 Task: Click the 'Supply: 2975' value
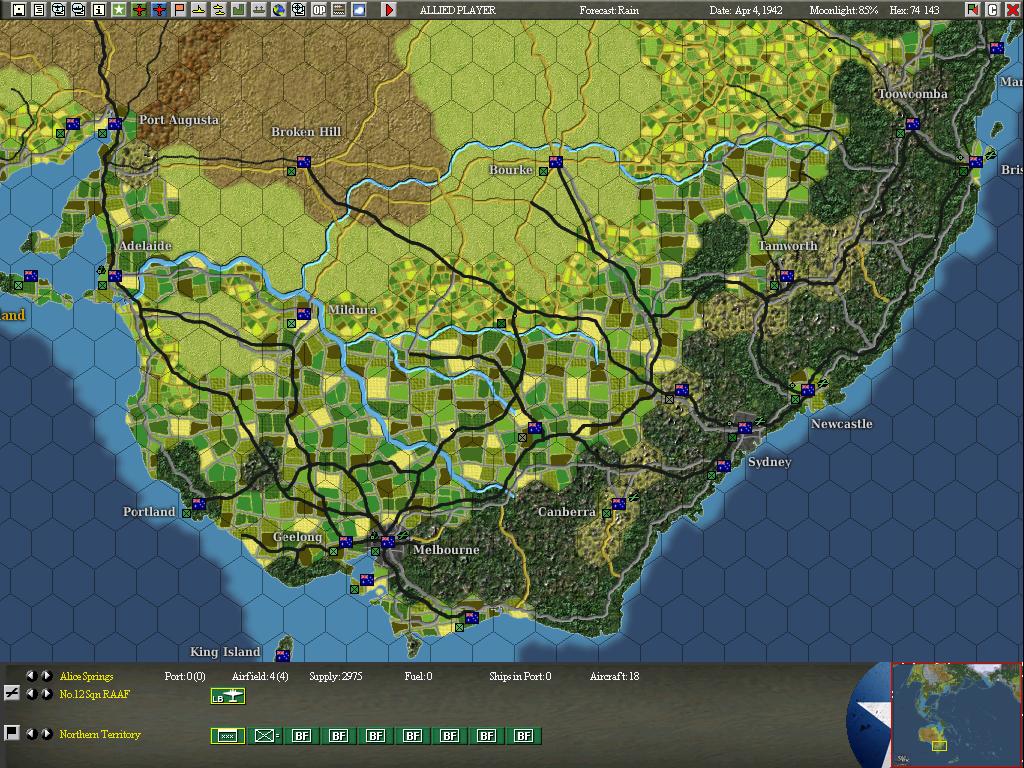point(335,677)
